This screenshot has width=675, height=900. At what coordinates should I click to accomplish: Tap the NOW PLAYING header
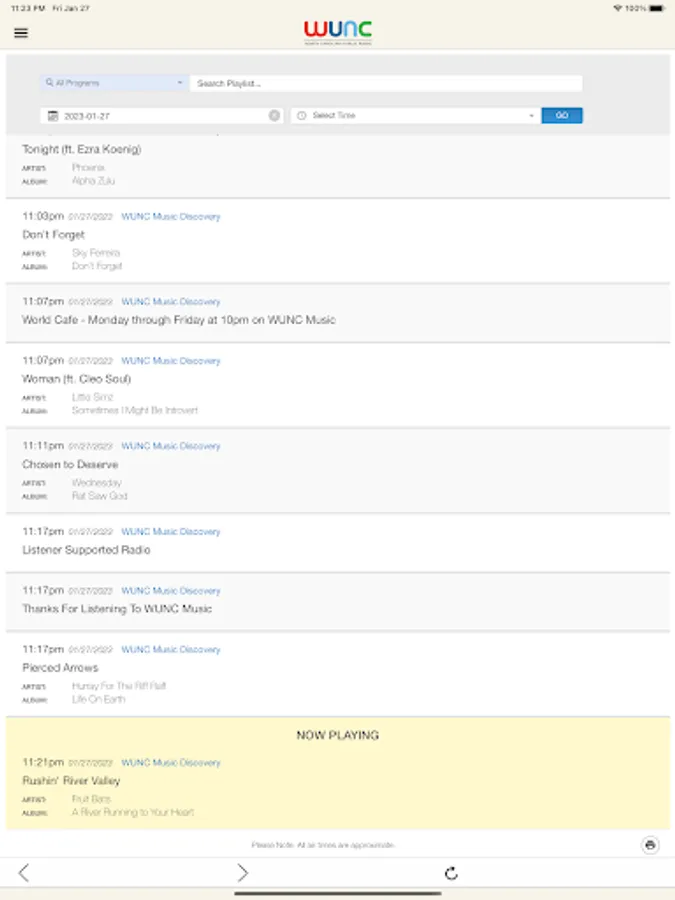tap(338, 735)
